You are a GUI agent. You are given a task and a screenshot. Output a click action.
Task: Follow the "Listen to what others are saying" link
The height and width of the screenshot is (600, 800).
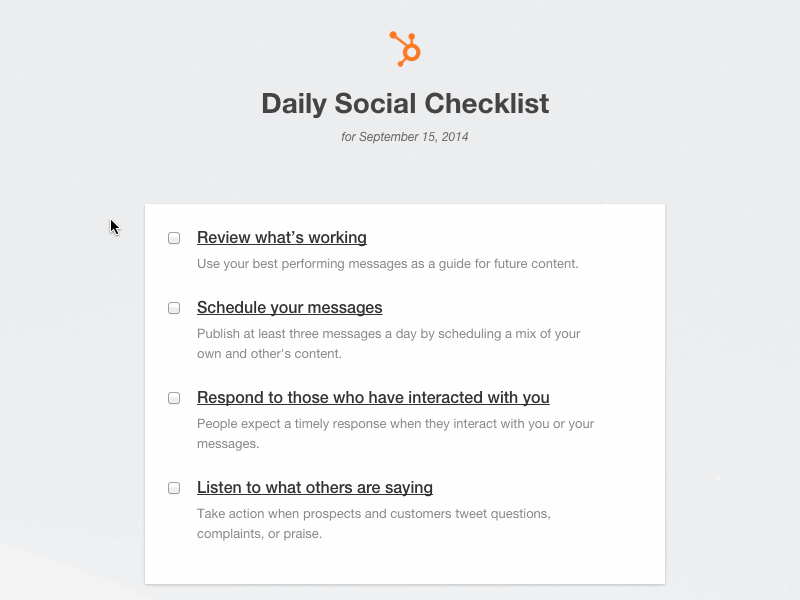314,487
